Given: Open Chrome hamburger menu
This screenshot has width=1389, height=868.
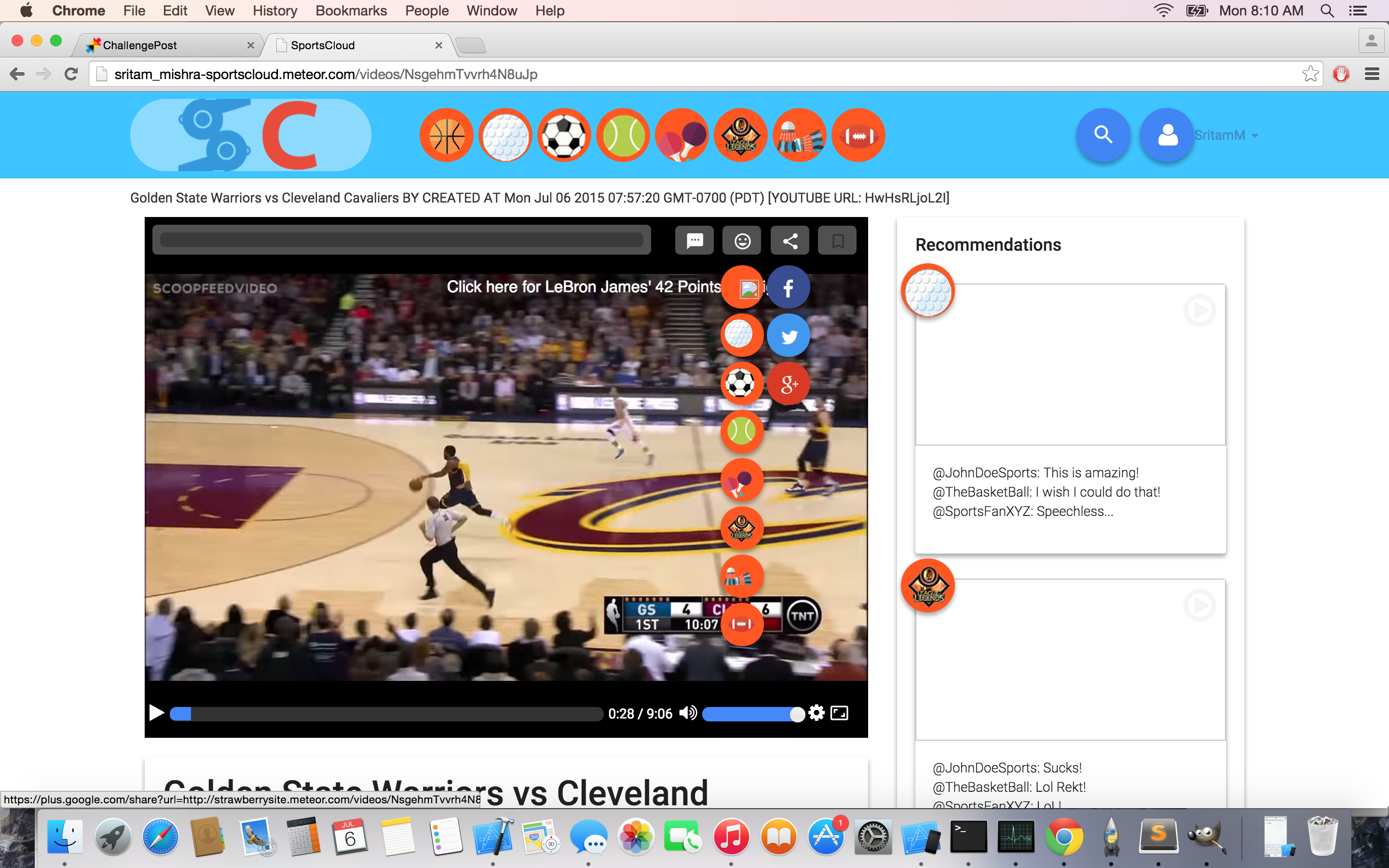Looking at the screenshot, I should pyautogui.click(x=1372, y=74).
